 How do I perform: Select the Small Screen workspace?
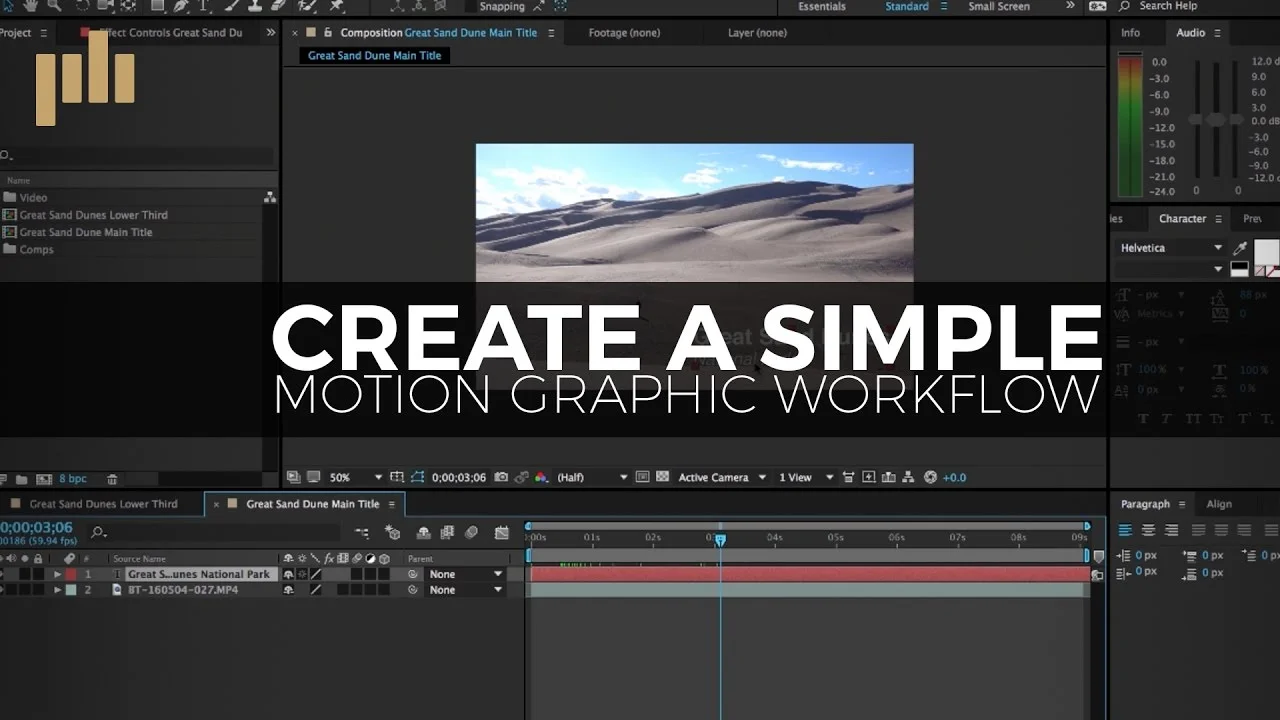[x=999, y=6]
